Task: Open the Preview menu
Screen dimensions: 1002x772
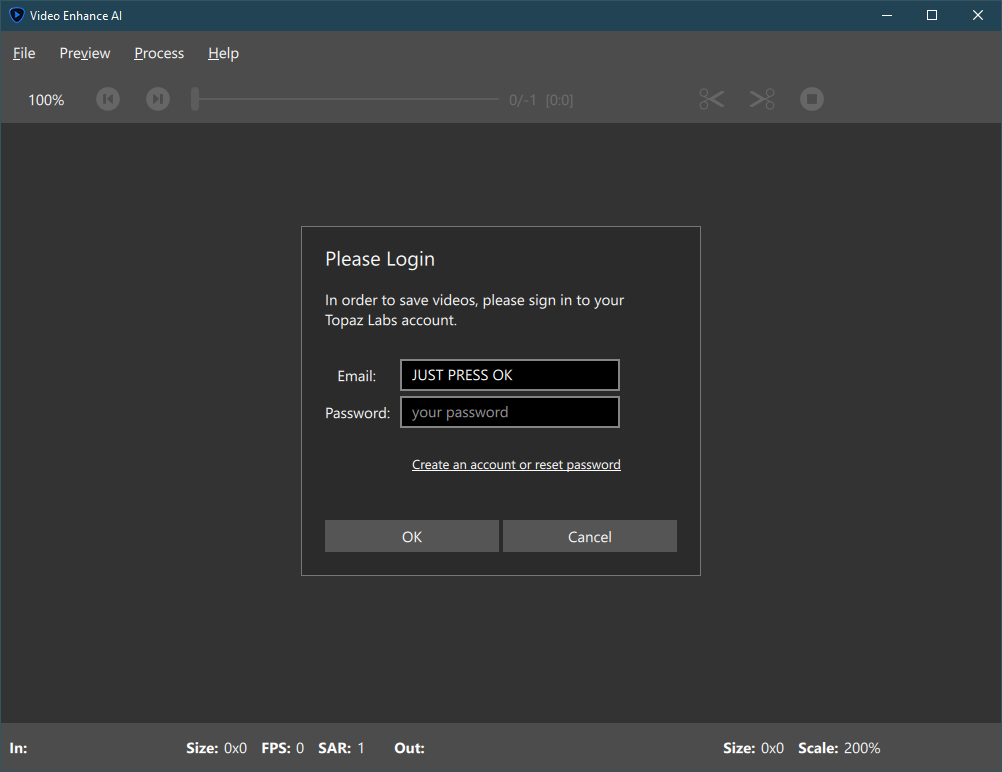Action: click(85, 53)
